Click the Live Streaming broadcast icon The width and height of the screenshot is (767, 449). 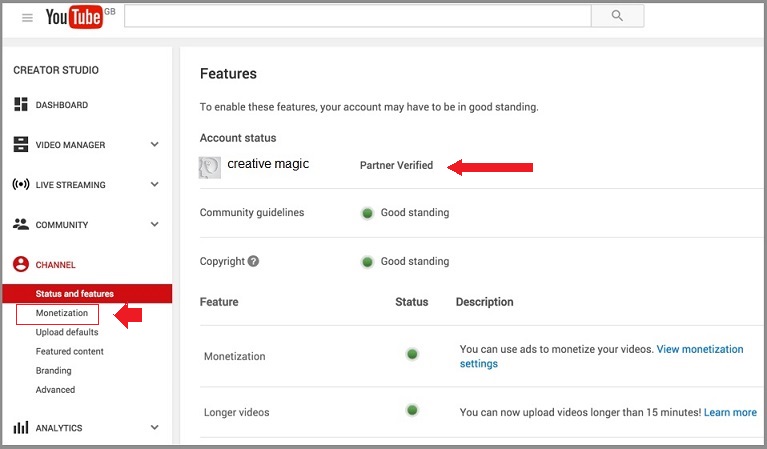click(x=21, y=184)
